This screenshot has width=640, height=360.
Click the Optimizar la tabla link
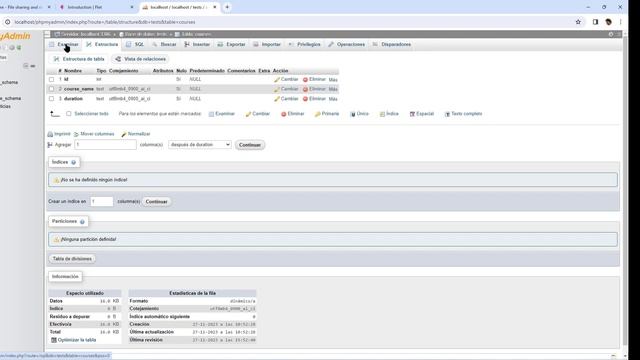[77, 340]
